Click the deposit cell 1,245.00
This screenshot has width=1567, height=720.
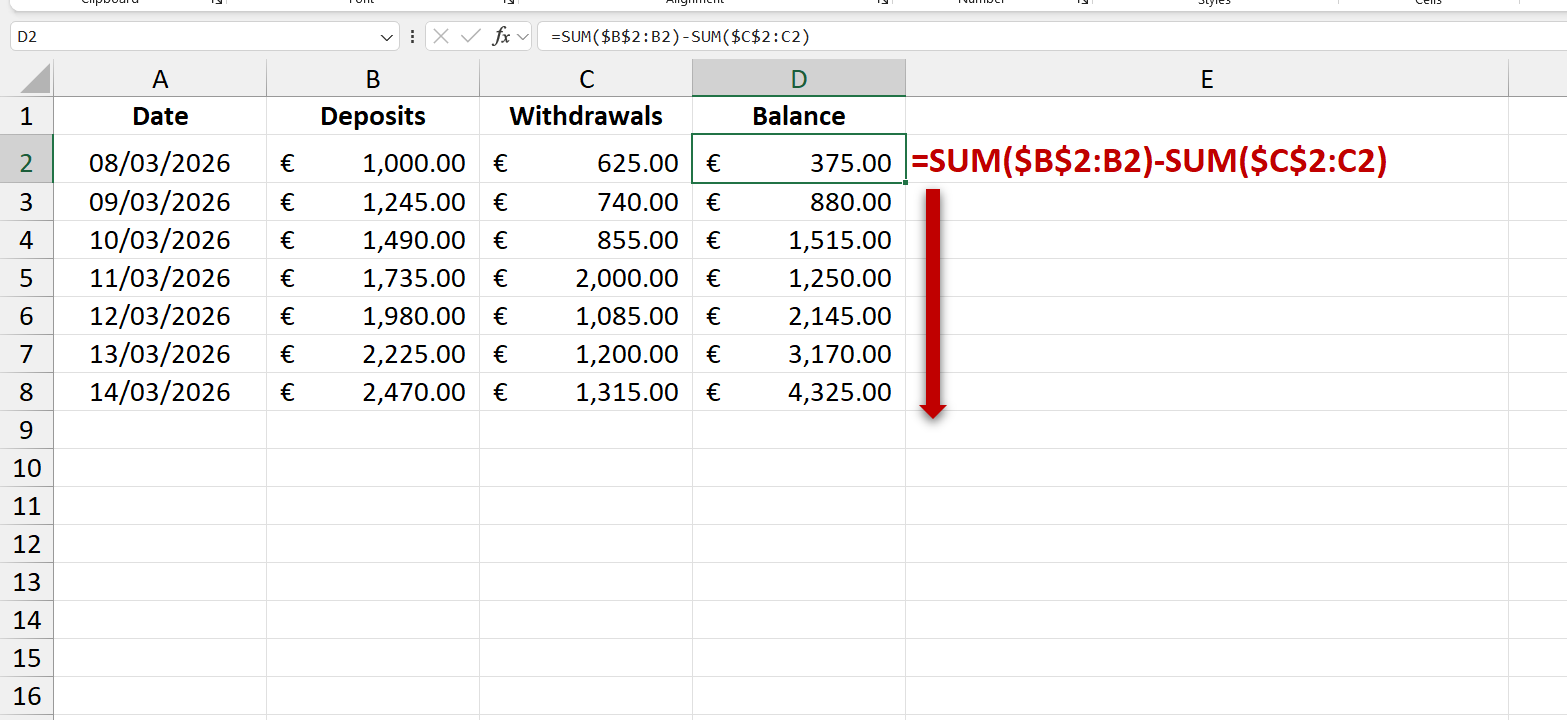pos(373,202)
